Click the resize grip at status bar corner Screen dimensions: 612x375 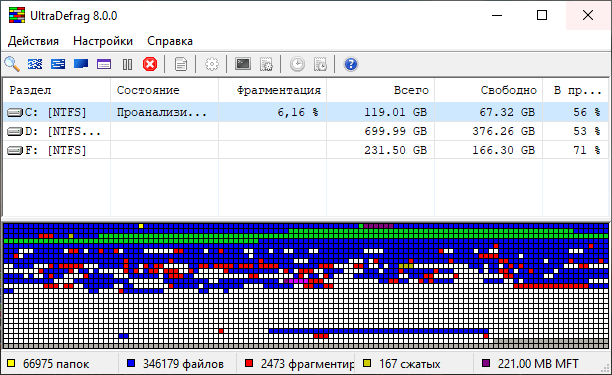[x=606, y=369]
